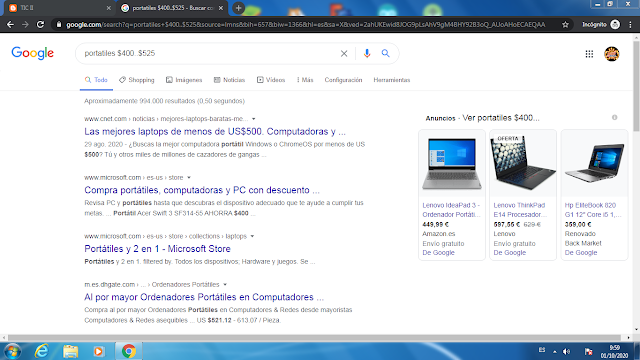Click the browser forward arrow

25,24
